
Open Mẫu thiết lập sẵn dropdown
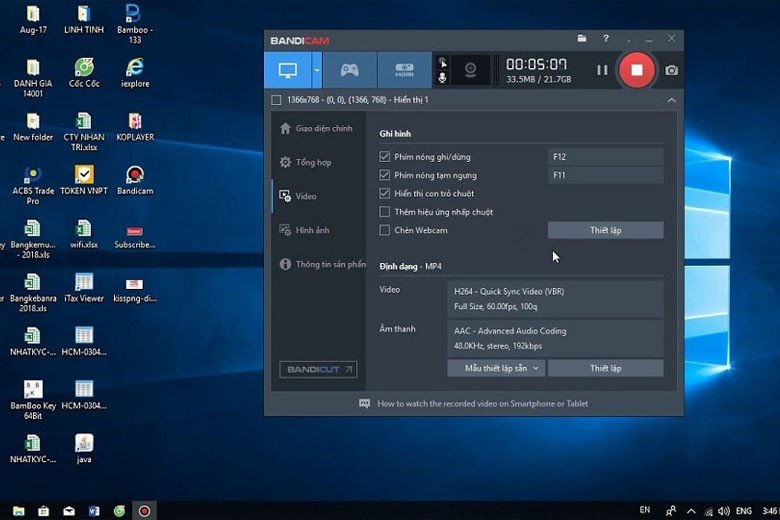496,368
